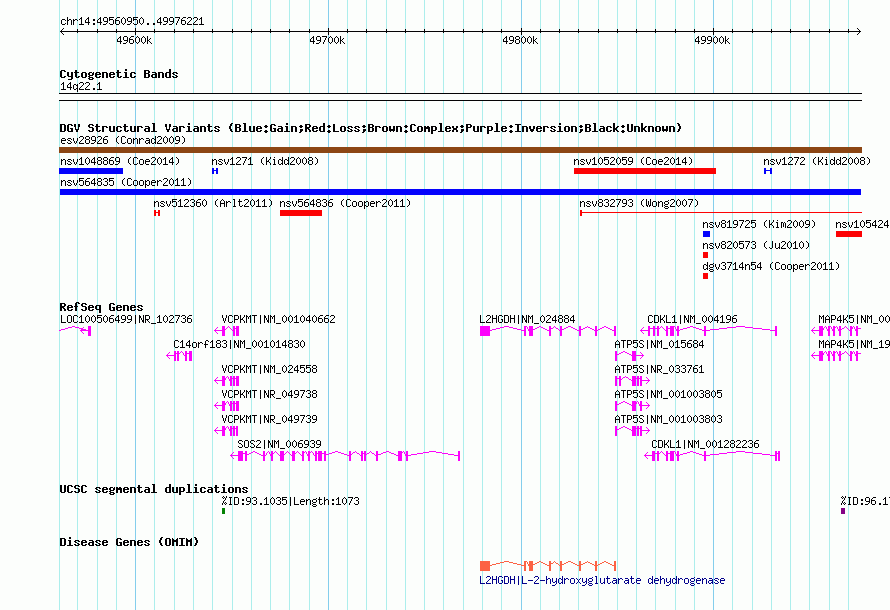Screen dimensions: 890x610
Task: Select the red nsv564836 loss bar
Action: [x=301, y=213]
